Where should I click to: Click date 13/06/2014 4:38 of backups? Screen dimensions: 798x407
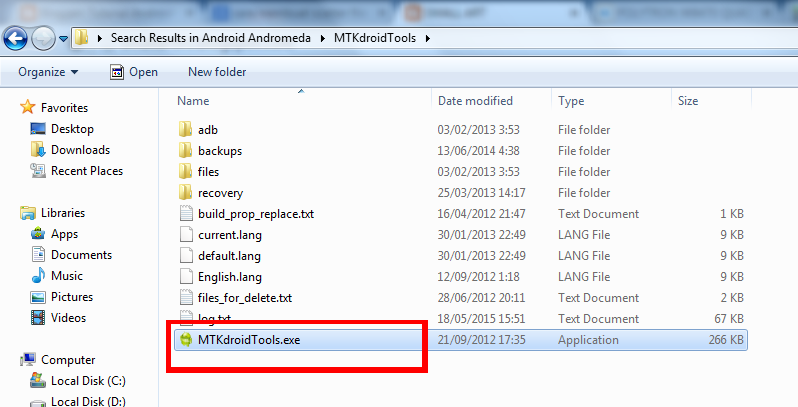[478, 151]
